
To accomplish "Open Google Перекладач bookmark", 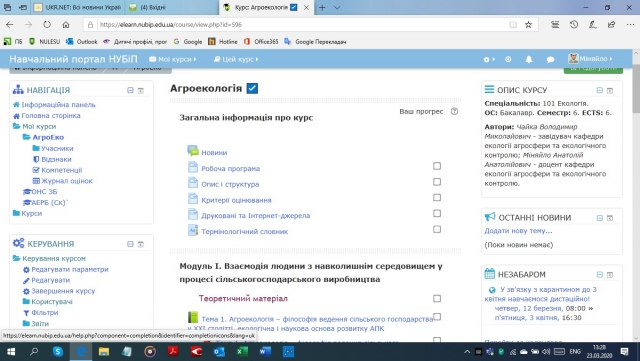I will click(315, 42).
